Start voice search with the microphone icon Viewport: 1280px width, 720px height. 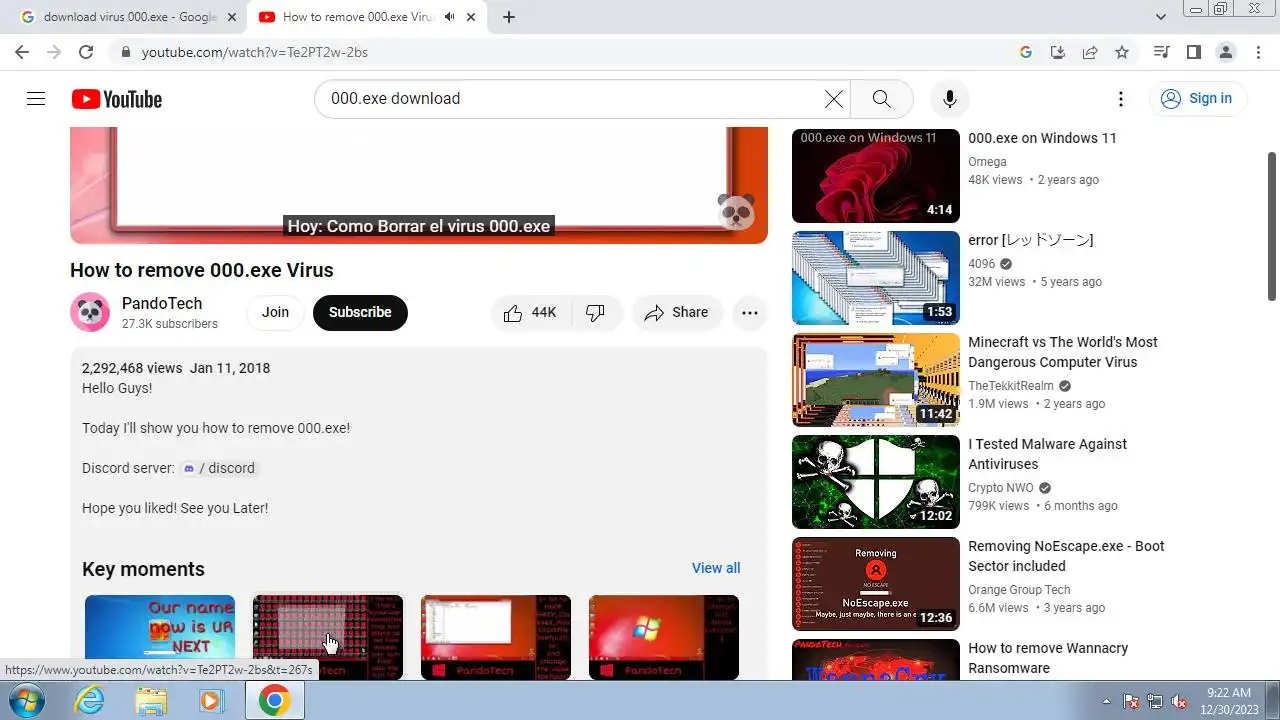[x=949, y=98]
